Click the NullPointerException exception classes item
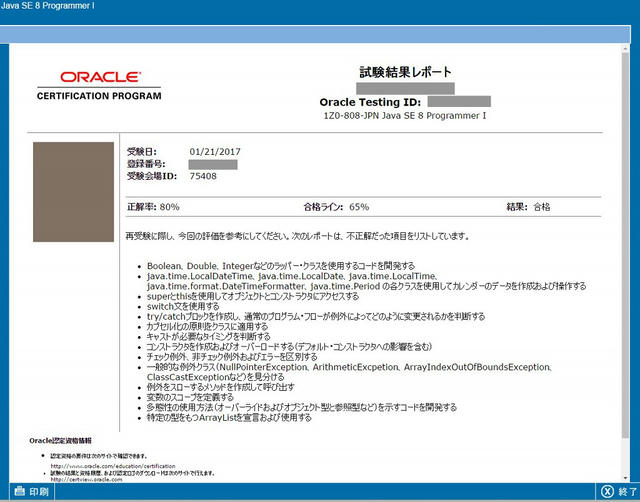The width and height of the screenshot is (640, 502). pos(349,372)
